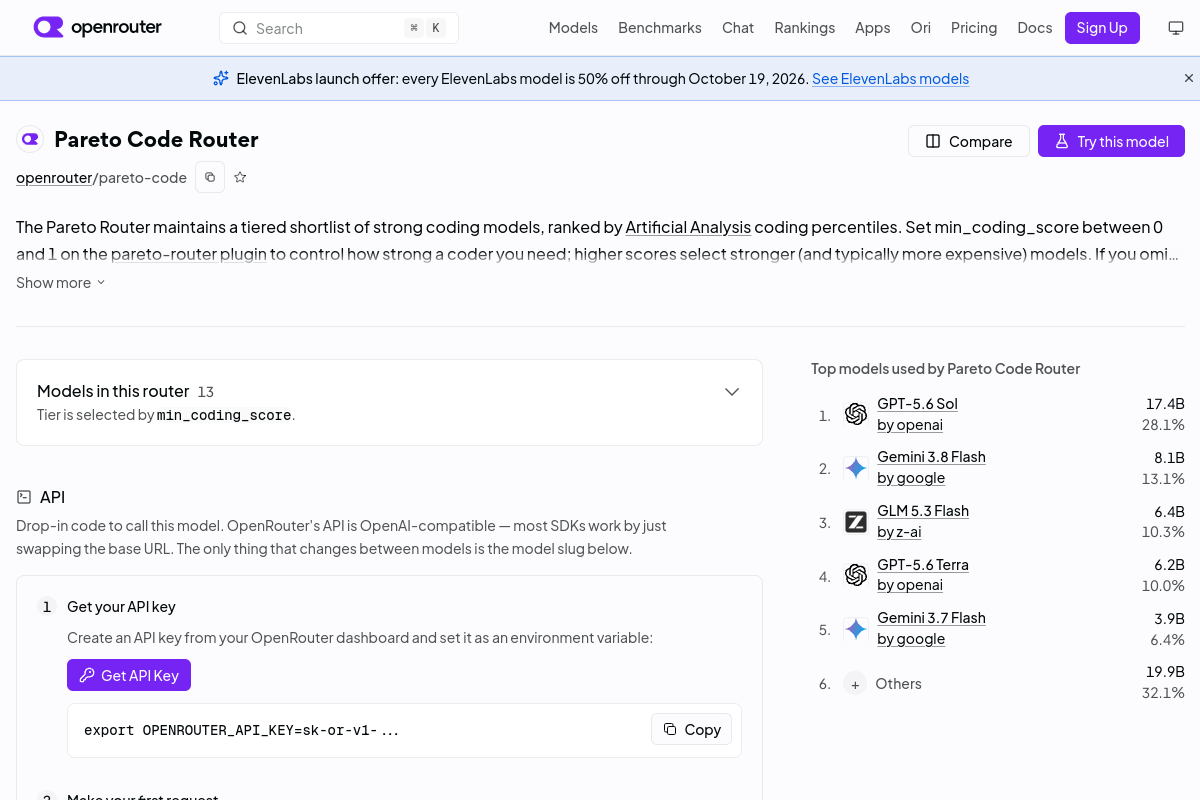Image resolution: width=1200 pixels, height=800 pixels.
Task: Open by openai link under GPT-5.6 Sol
Action: (x=910, y=424)
